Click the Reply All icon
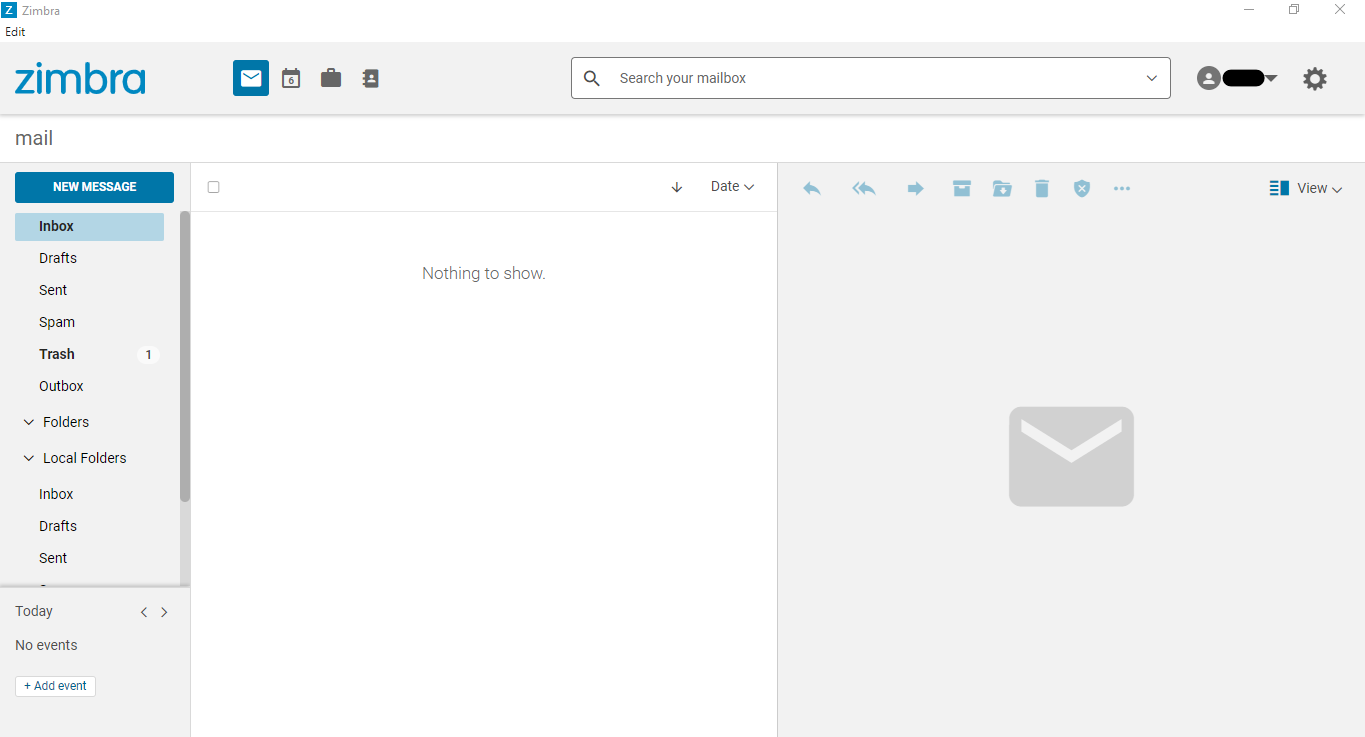The image size is (1365, 737). pyautogui.click(x=863, y=188)
